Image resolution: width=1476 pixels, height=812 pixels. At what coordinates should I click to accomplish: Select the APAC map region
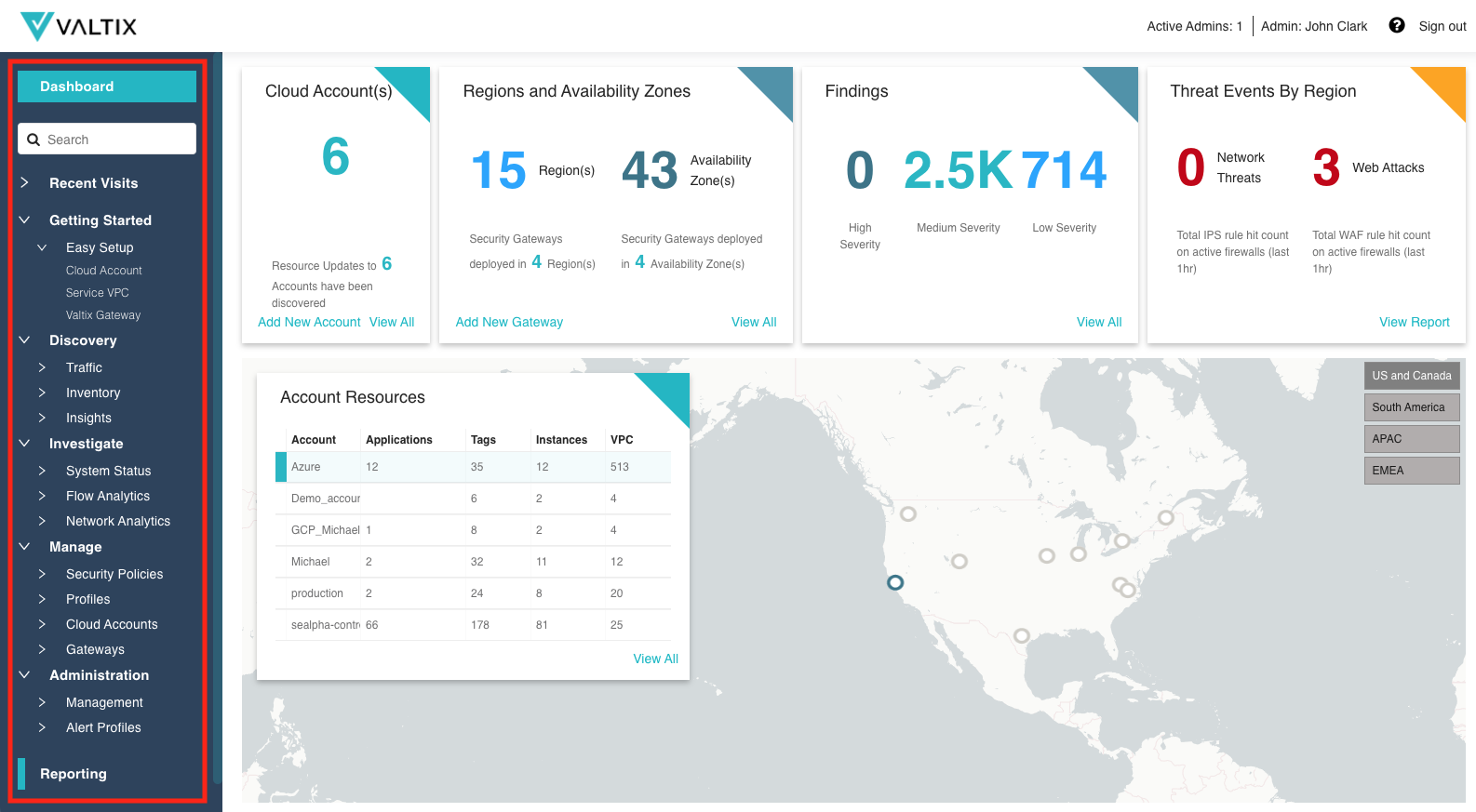pos(1412,439)
